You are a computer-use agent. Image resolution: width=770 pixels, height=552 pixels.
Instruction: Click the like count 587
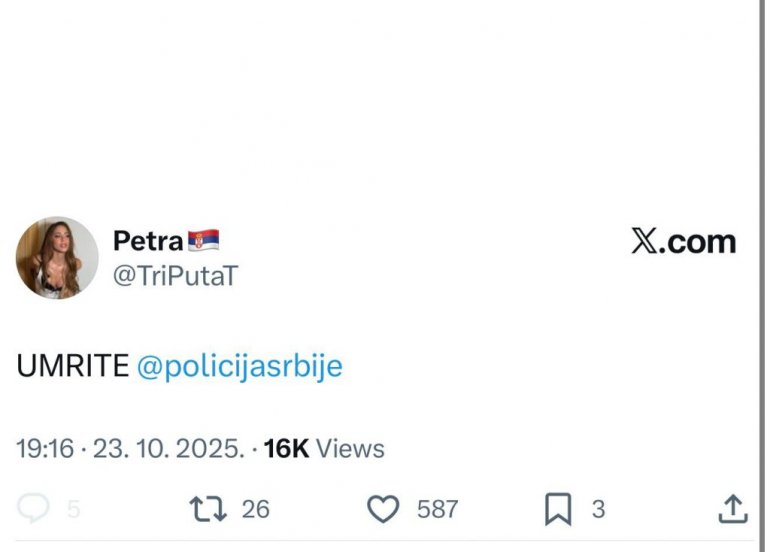[x=437, y=509]
